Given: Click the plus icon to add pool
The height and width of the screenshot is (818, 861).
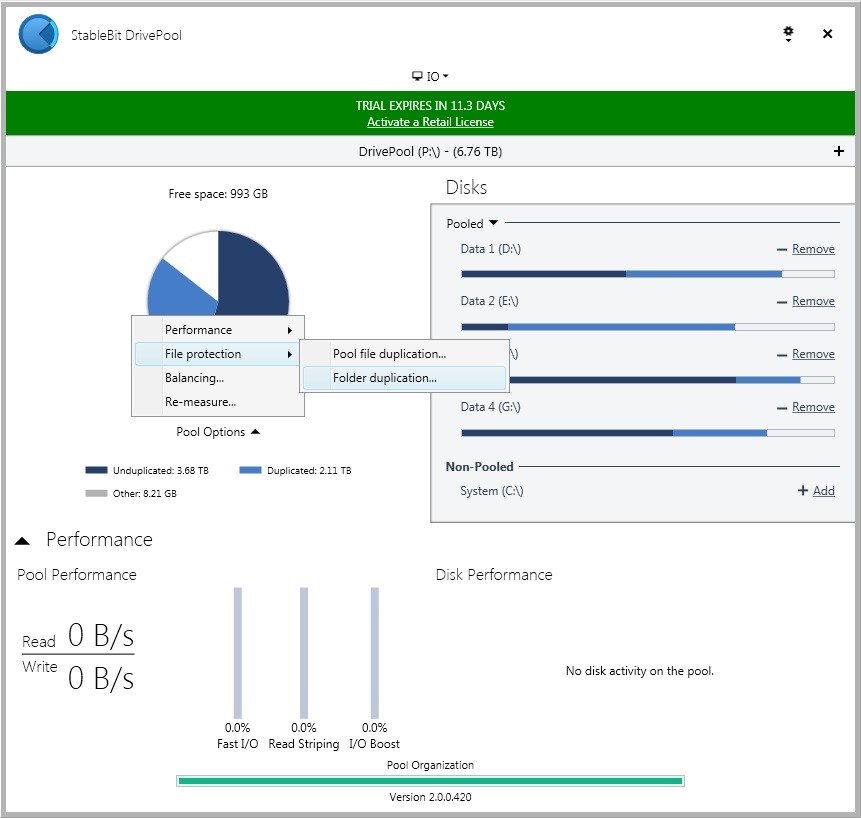Looking at the screenshot, I should 838,151.
